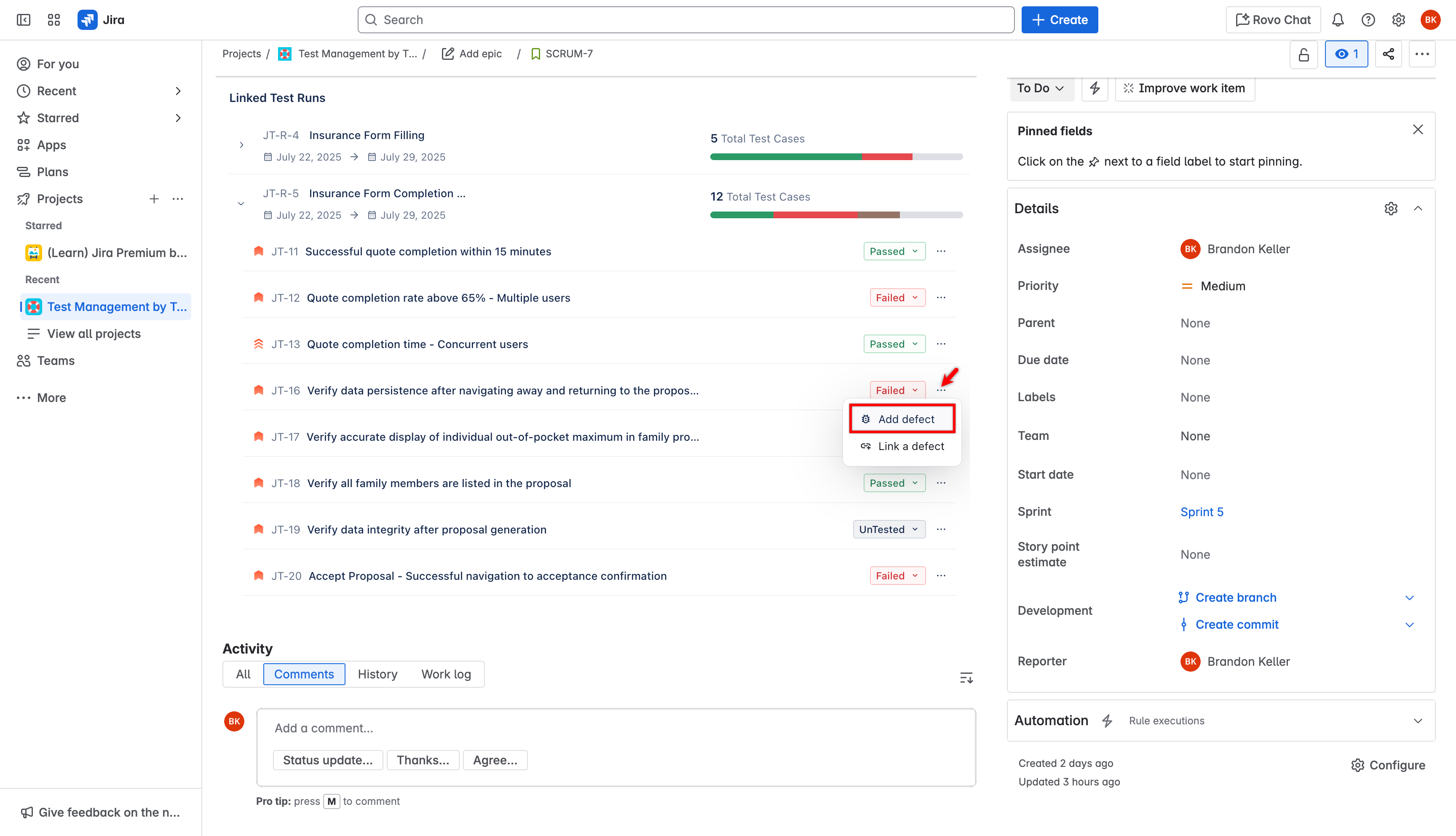Click the Details settings gear icon
The height and width of the screenshot is (836, 1456).
(x=1391, y=209)
